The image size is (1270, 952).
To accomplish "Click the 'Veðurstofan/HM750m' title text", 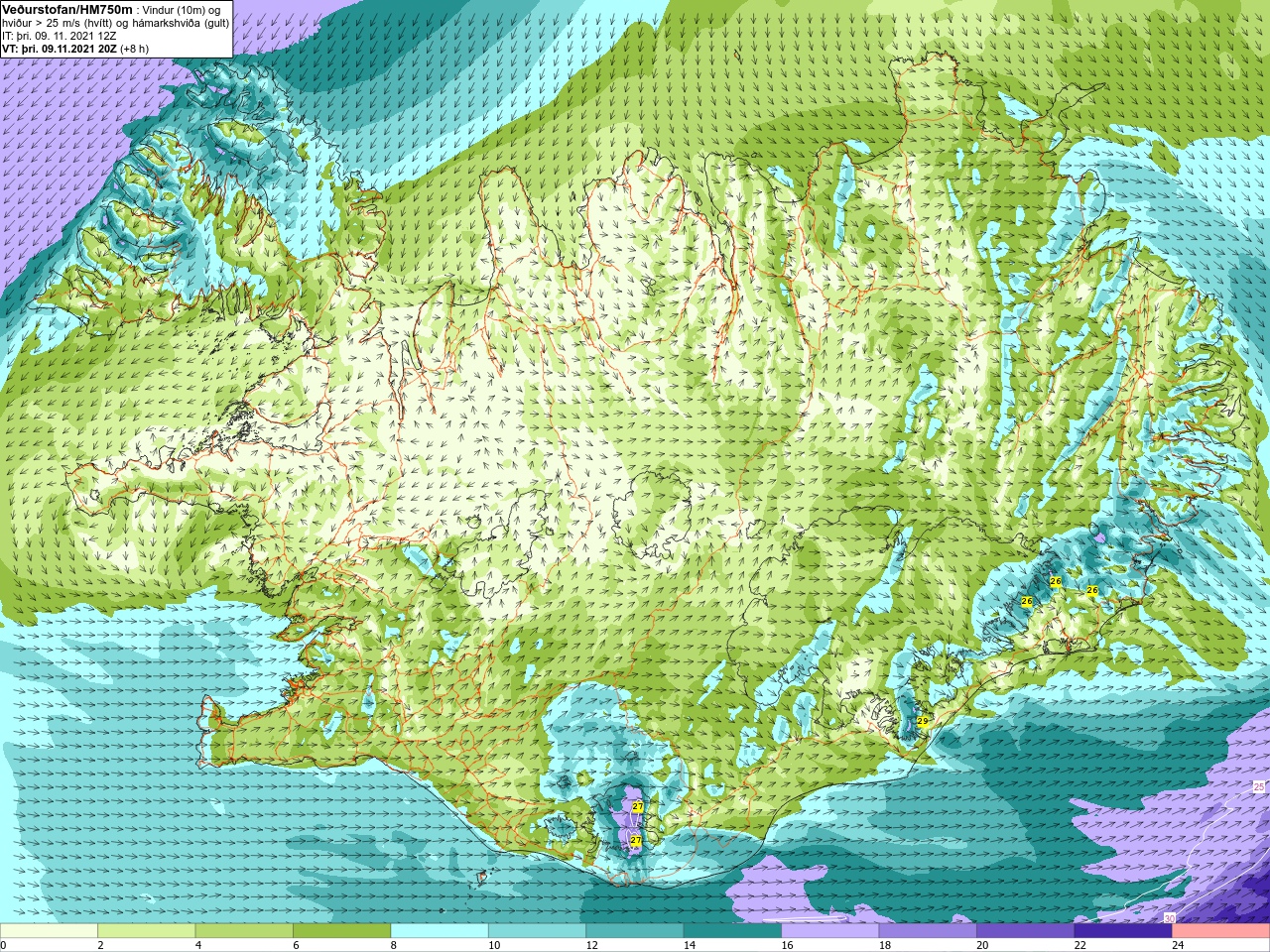I will pyautogui.click(x=67, y=9).
